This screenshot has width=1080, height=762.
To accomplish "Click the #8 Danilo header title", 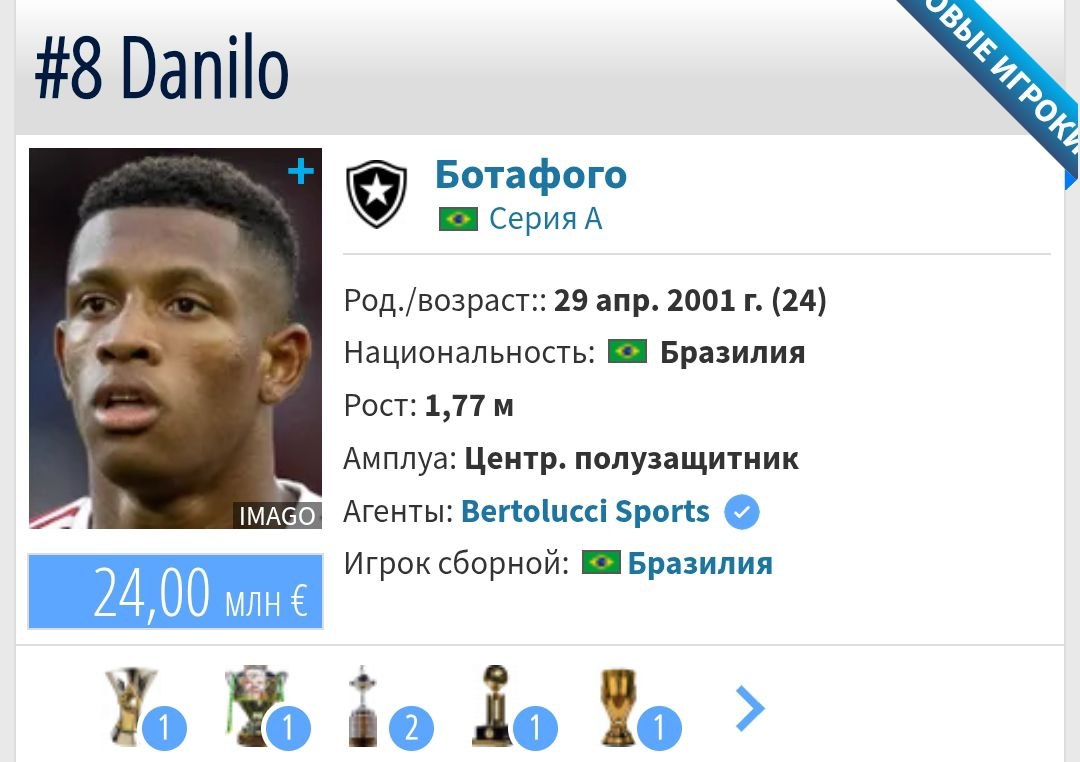I will pos(161,68).
